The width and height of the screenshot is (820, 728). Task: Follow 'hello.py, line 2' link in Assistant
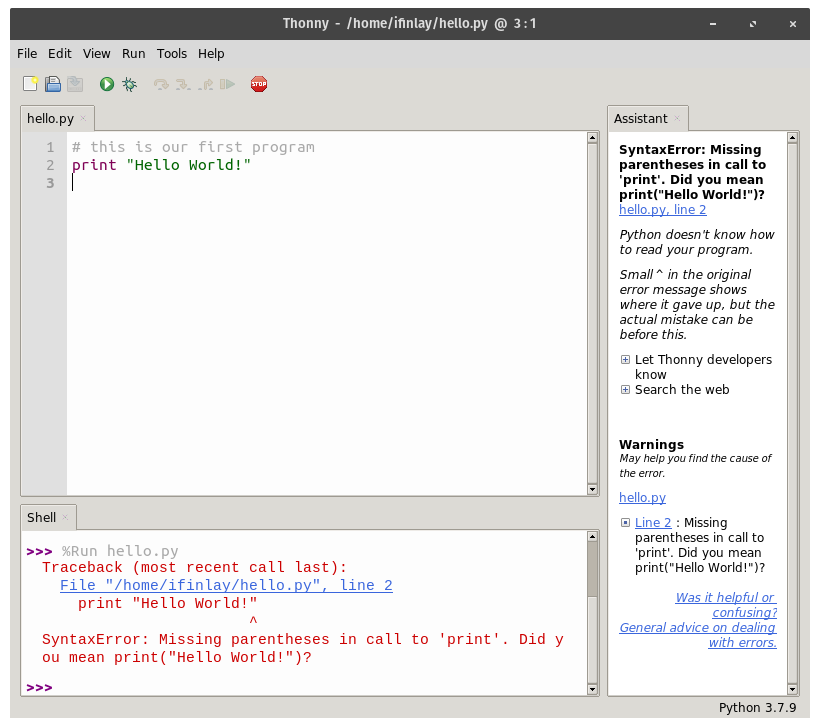click(663, 210)
